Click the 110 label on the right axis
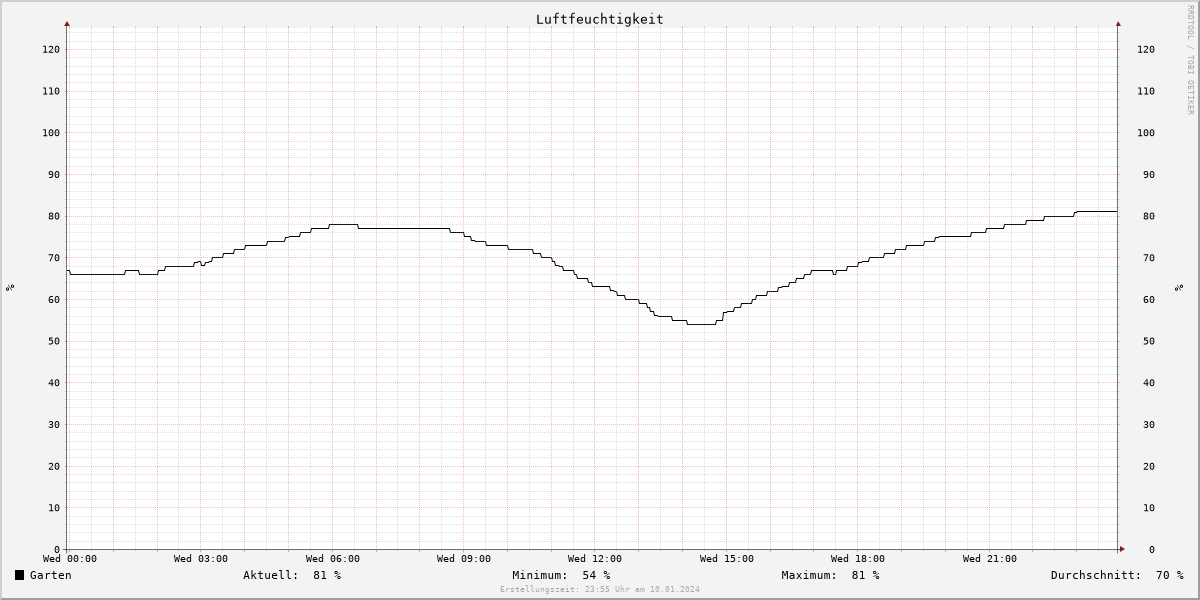This screenshot has height=600, width=1200. coord(1146,91)
